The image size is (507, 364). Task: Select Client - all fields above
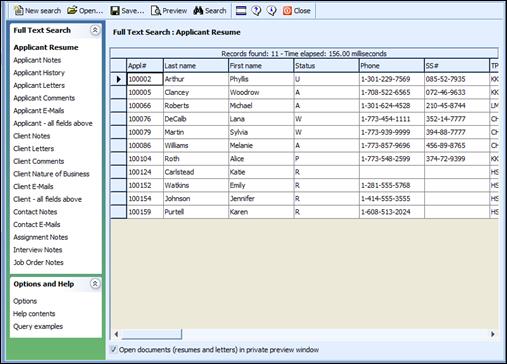click(48, 199)
